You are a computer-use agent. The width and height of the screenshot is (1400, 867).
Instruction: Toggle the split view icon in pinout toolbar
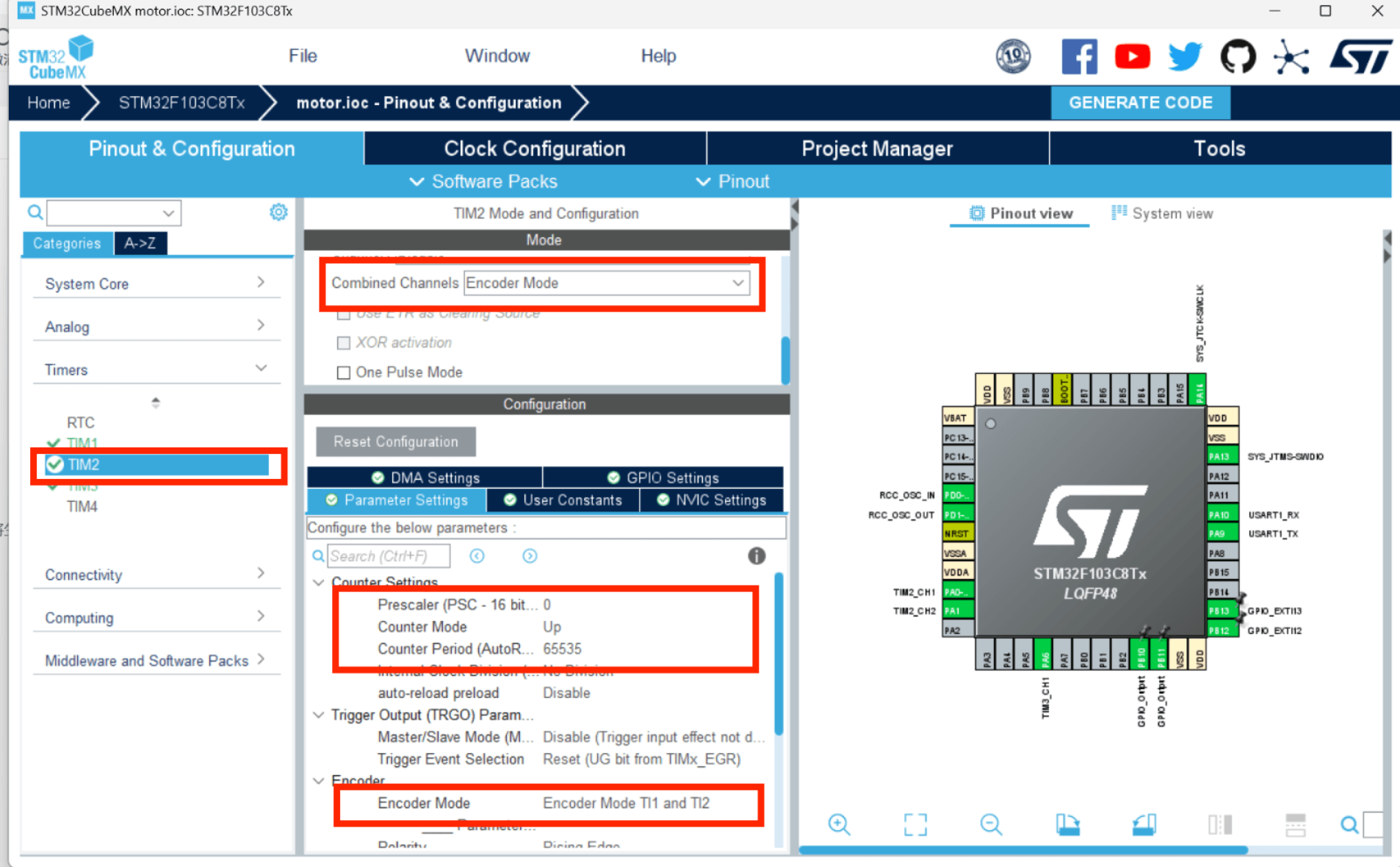pyautogui.click(x=1220, y=824)
